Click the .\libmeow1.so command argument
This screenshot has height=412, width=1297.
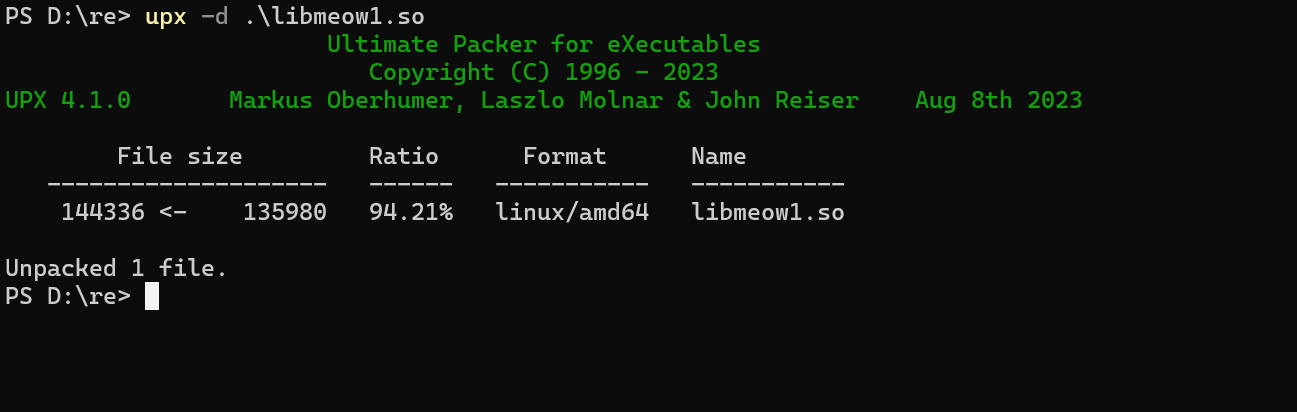[334, 17]
